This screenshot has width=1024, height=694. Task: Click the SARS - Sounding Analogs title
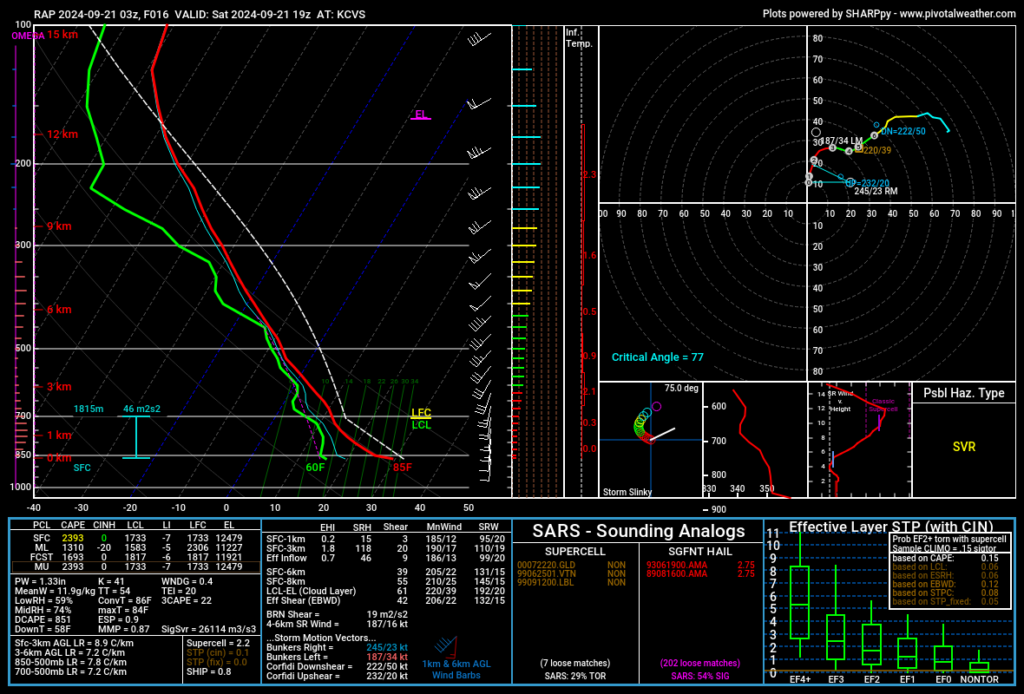click(638, 531)
